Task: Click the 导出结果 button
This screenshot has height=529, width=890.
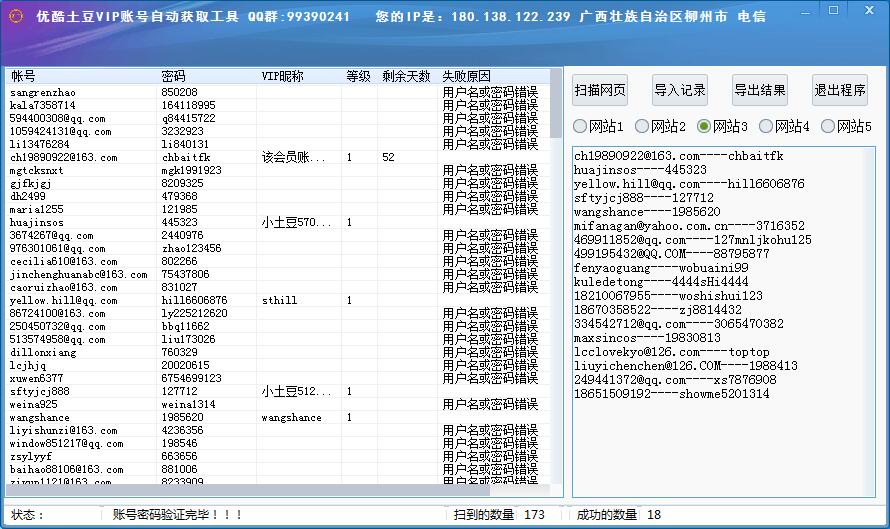Action: tap(760, 90)
